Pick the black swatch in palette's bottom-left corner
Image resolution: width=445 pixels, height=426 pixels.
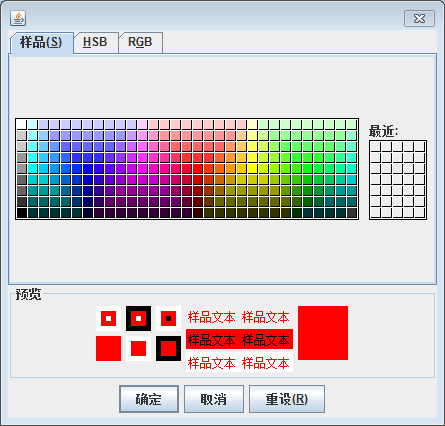point(22,213)
